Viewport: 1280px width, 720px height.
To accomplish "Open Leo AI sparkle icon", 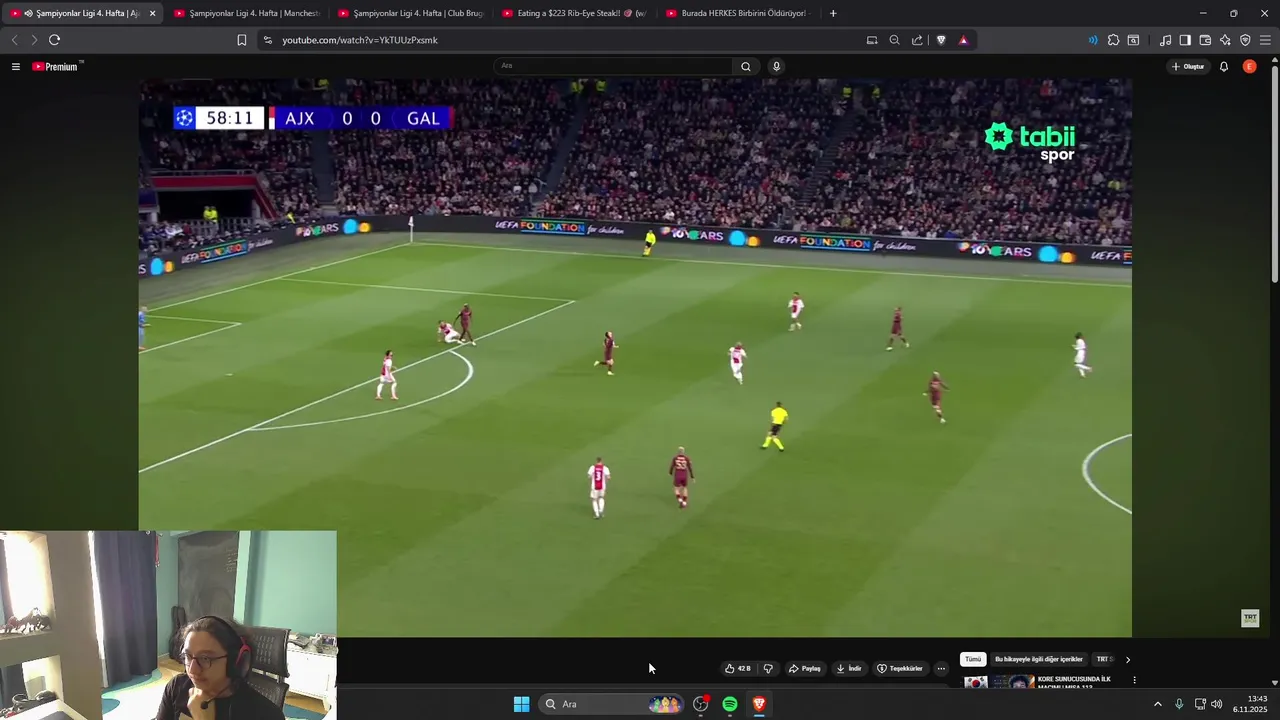I will (1225, 40).
